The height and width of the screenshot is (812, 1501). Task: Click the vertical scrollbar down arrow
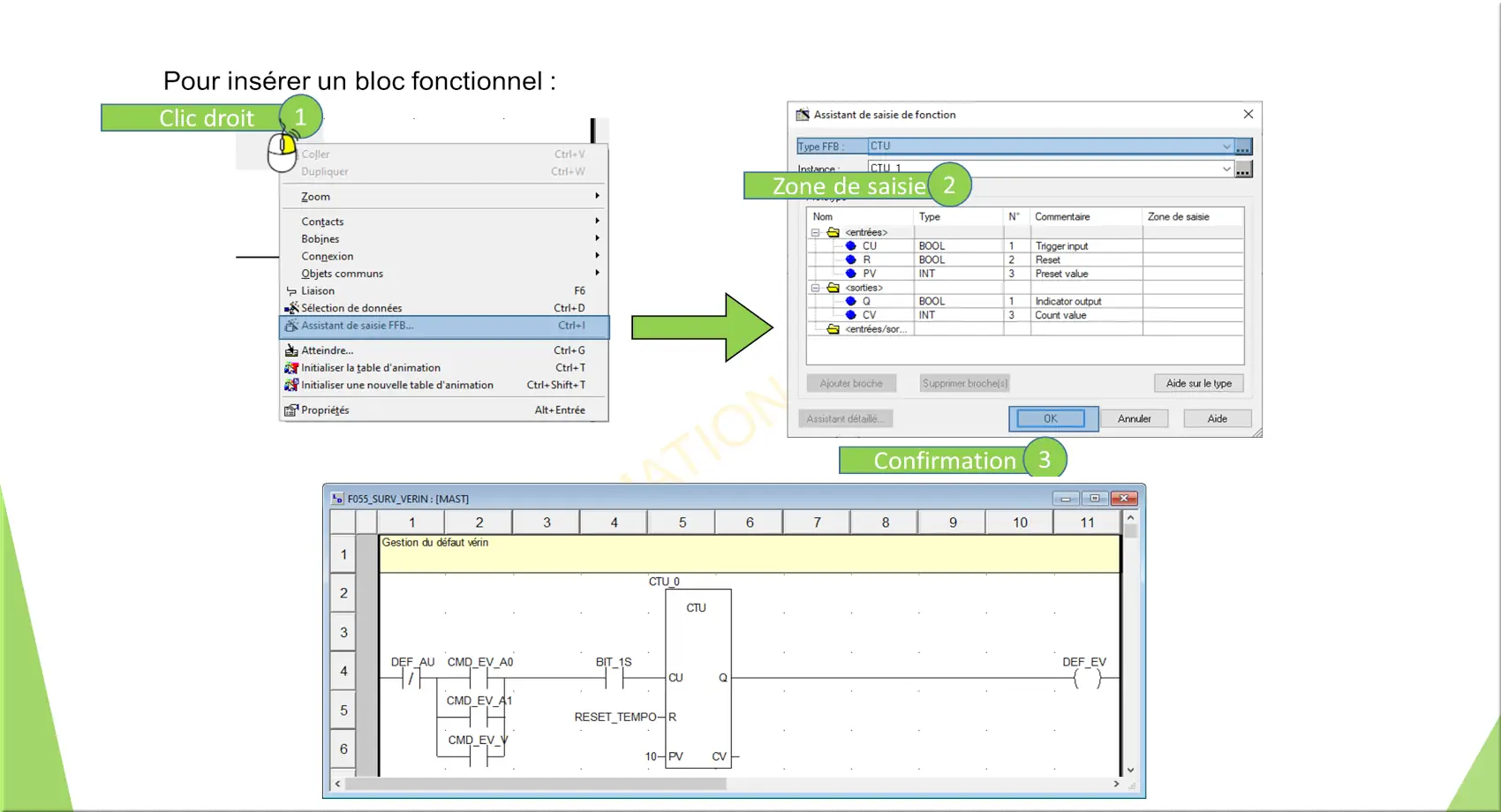click(x=1130, y=770)
